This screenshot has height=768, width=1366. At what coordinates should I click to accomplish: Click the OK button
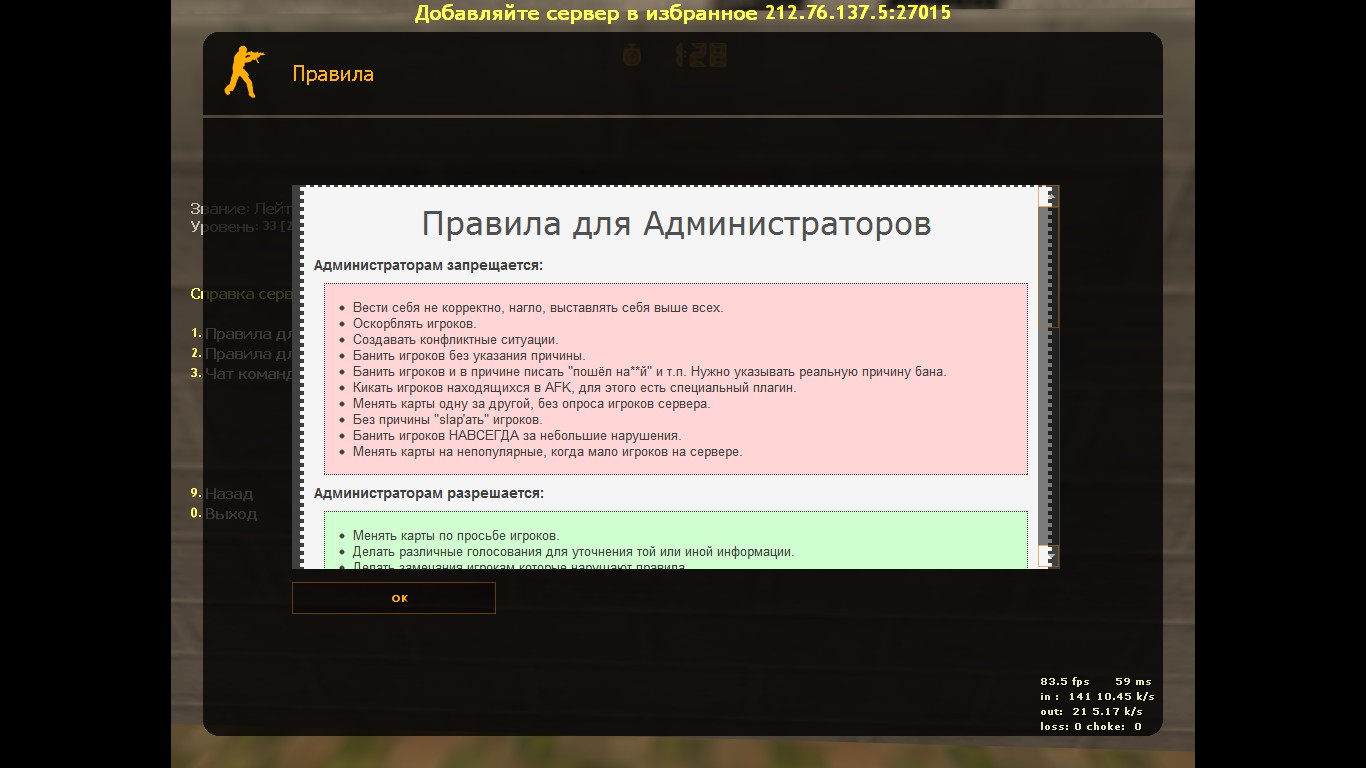(x=393, y=598)
